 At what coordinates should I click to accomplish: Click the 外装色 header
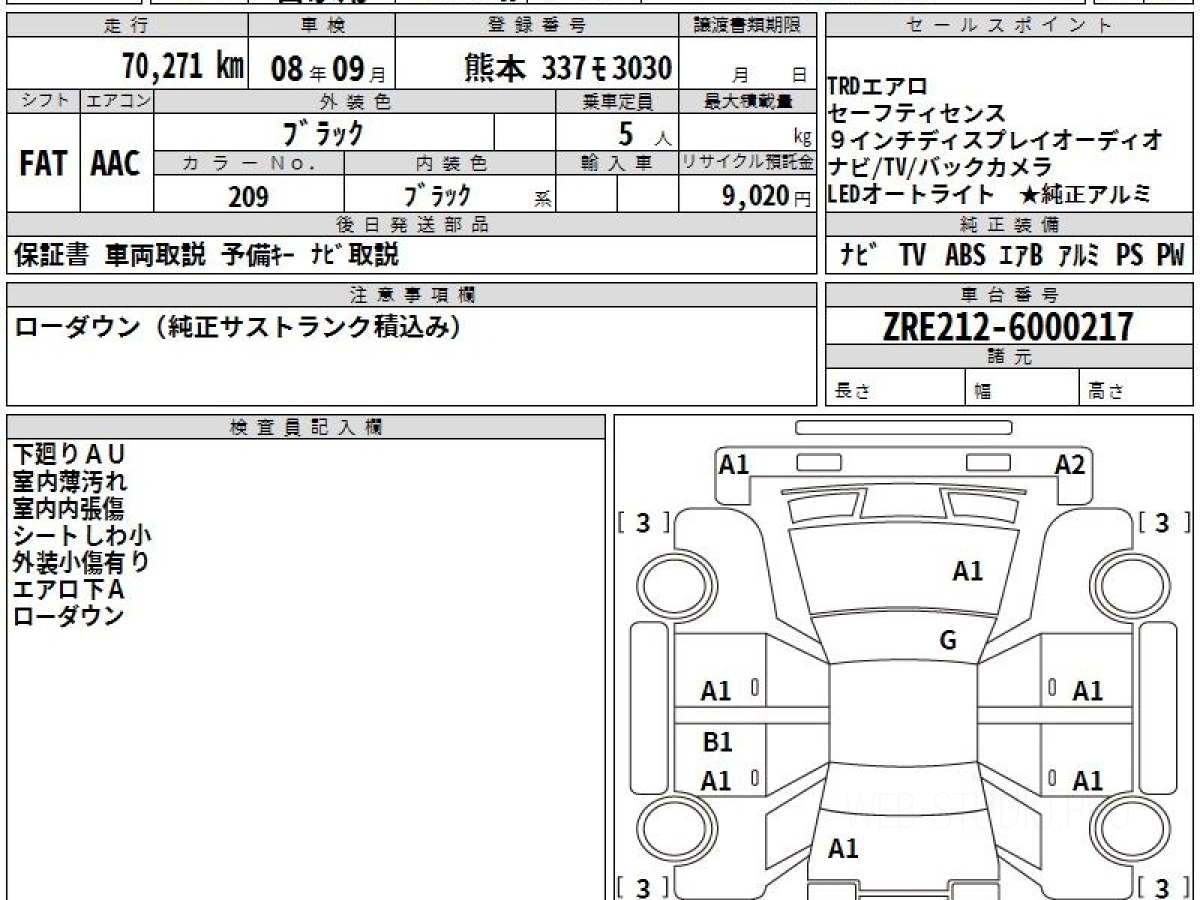click(x=355, y=101)
